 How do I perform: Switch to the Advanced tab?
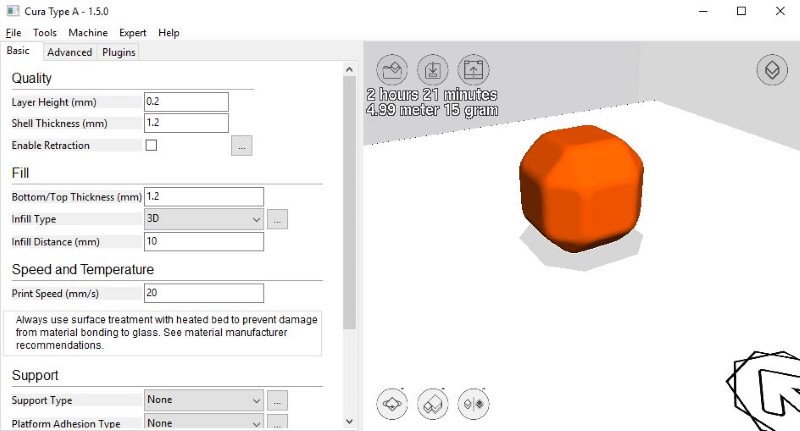(x=69, y=52)
